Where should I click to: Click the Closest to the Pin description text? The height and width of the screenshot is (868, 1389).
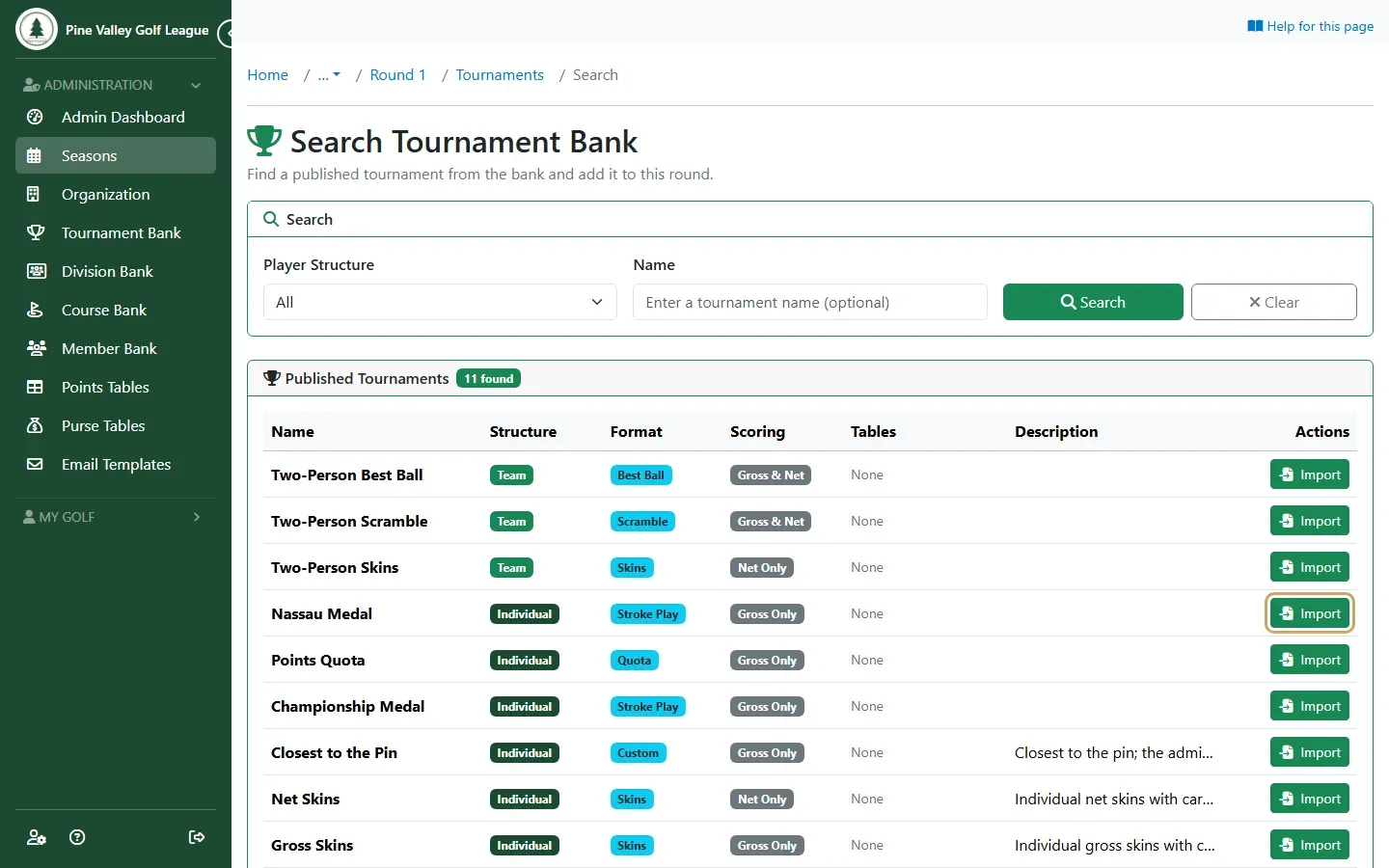(1114, 752)
